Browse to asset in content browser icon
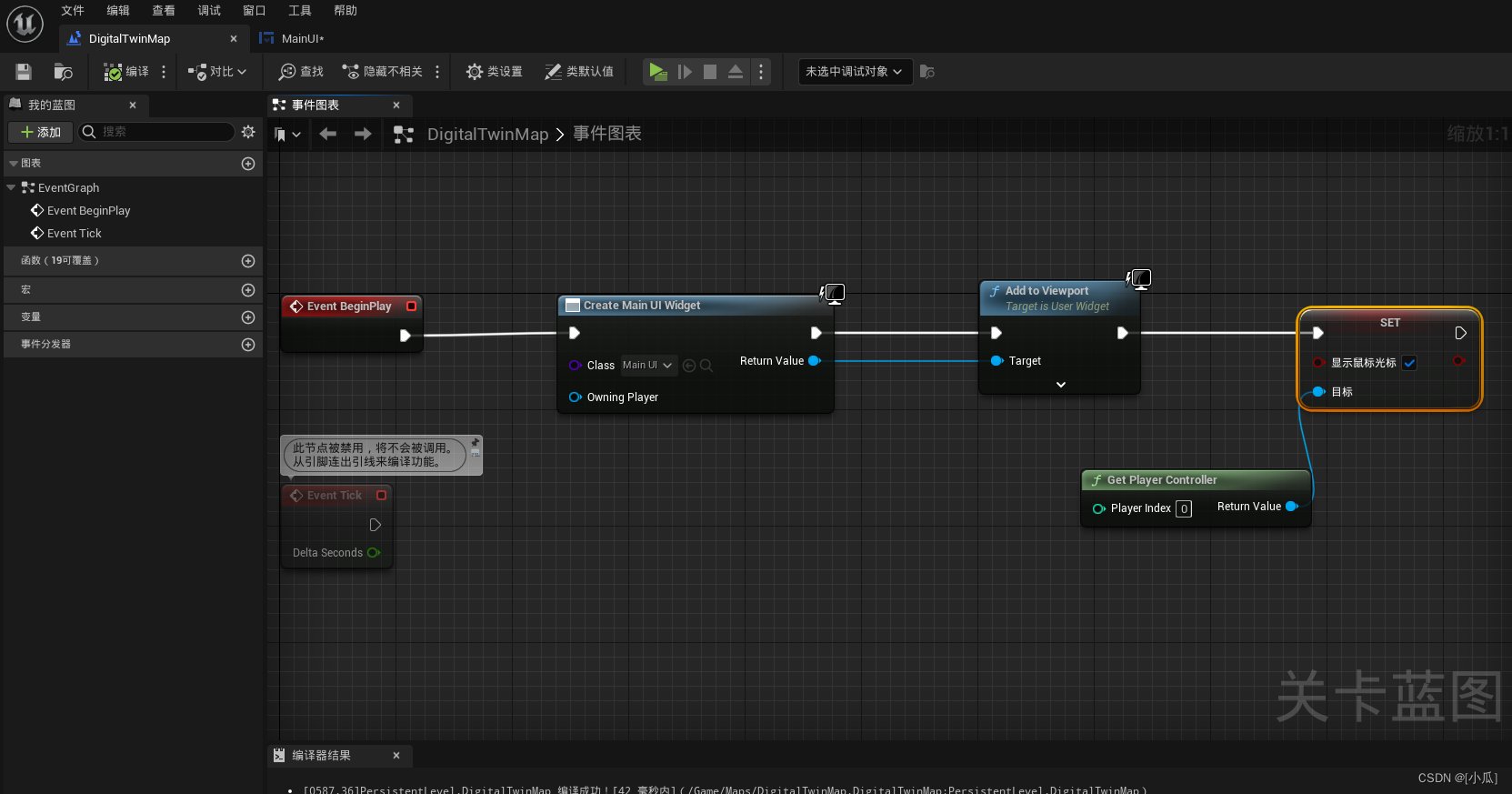This screenshot has width=1512, height=794. pos(63,72)
